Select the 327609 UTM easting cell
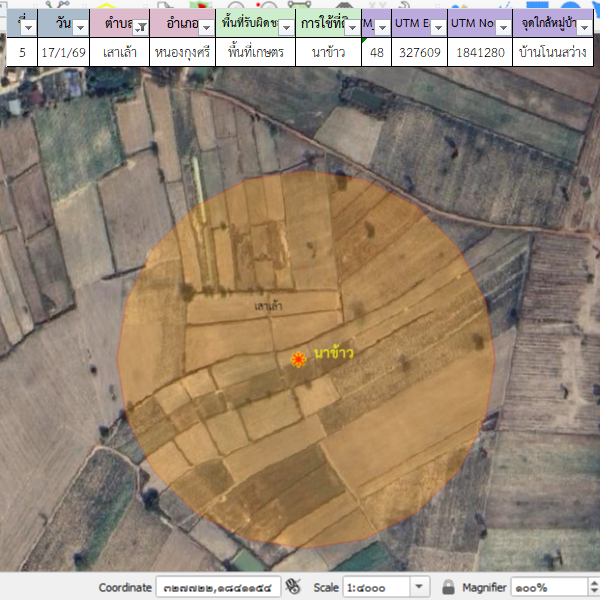This screenshot has height=600, width=600. pyautogui.click(x=417, y=52)
